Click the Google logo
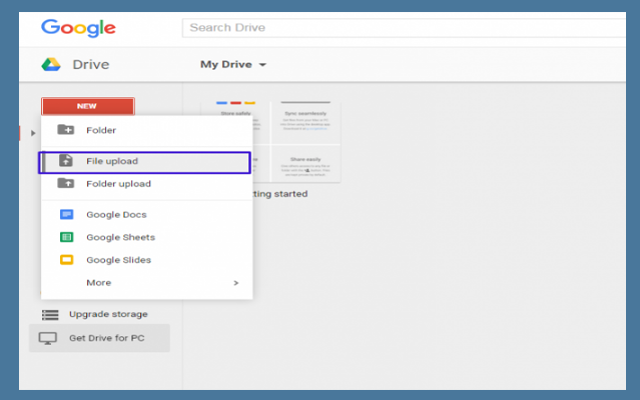Screen dimensions: 640x400 [x=78, y=28]
